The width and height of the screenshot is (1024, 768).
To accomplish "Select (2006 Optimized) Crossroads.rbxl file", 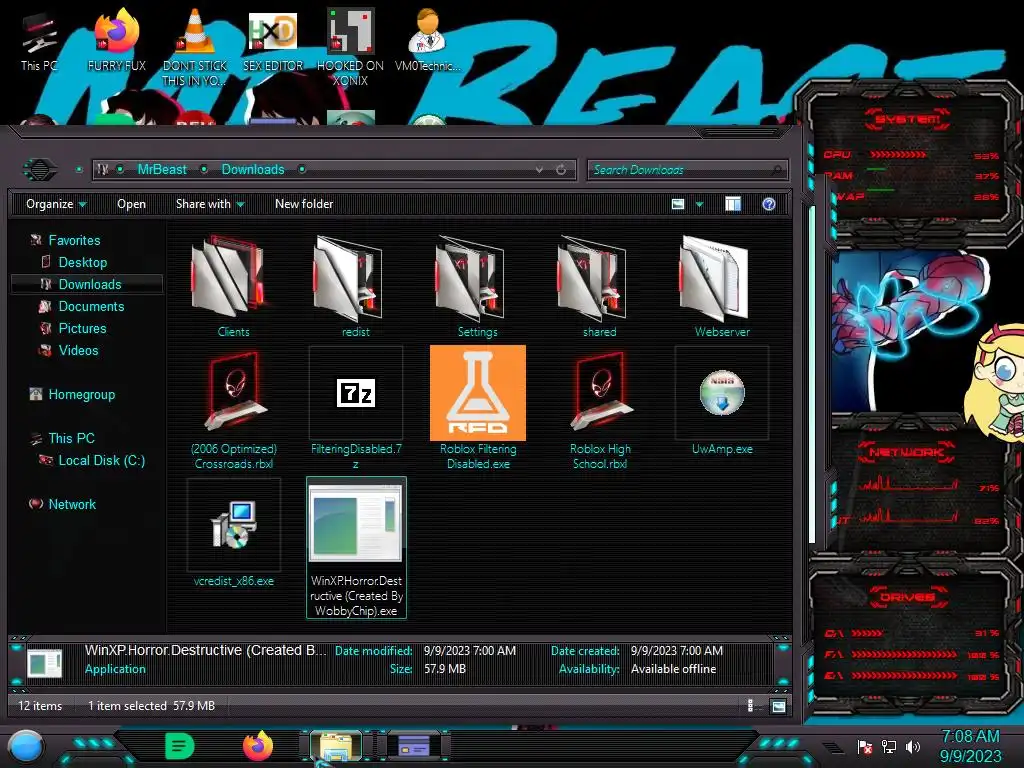I will click(x=233, y=408).
